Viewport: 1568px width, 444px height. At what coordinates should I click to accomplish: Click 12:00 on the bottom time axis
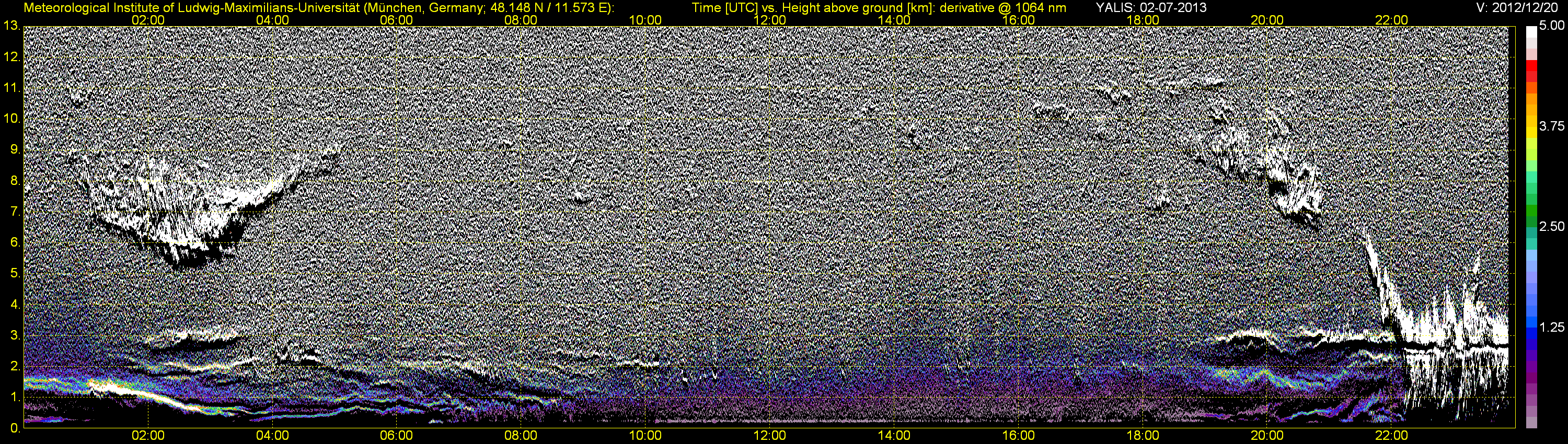coord(770,436)
